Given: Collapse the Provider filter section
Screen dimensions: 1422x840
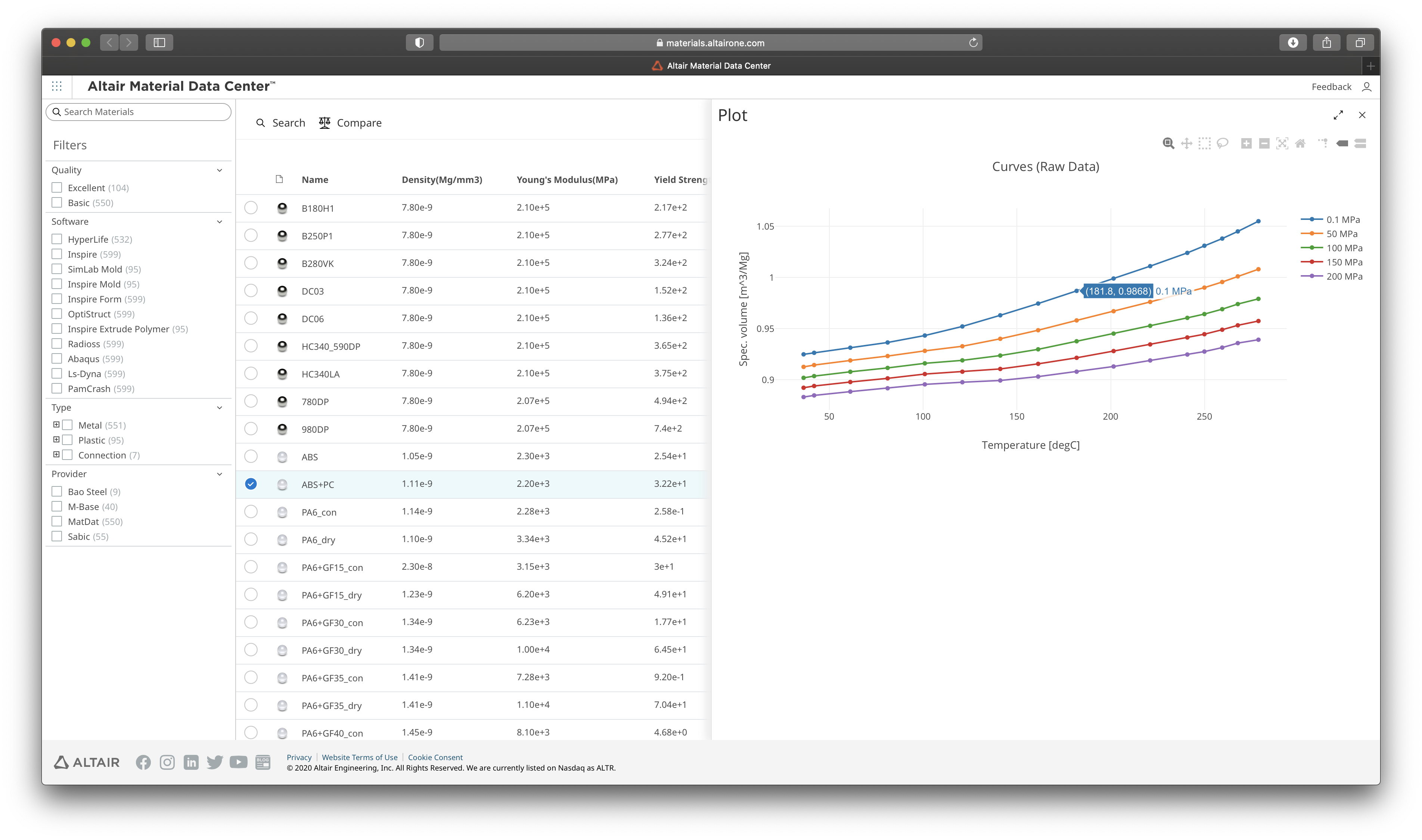Looking at the screenshot, I should [220, 474].
